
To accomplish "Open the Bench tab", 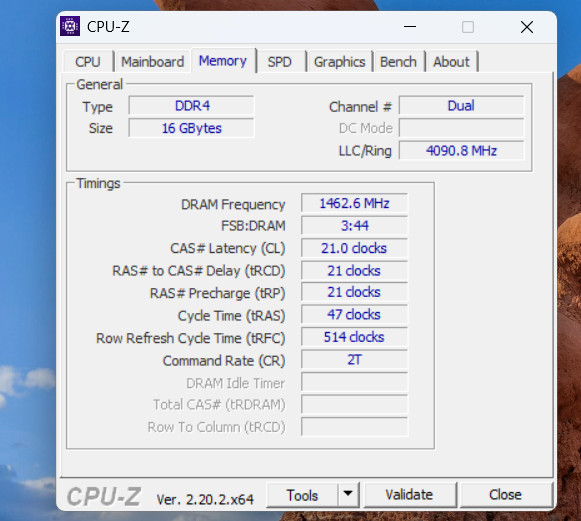I will point(398,62).
